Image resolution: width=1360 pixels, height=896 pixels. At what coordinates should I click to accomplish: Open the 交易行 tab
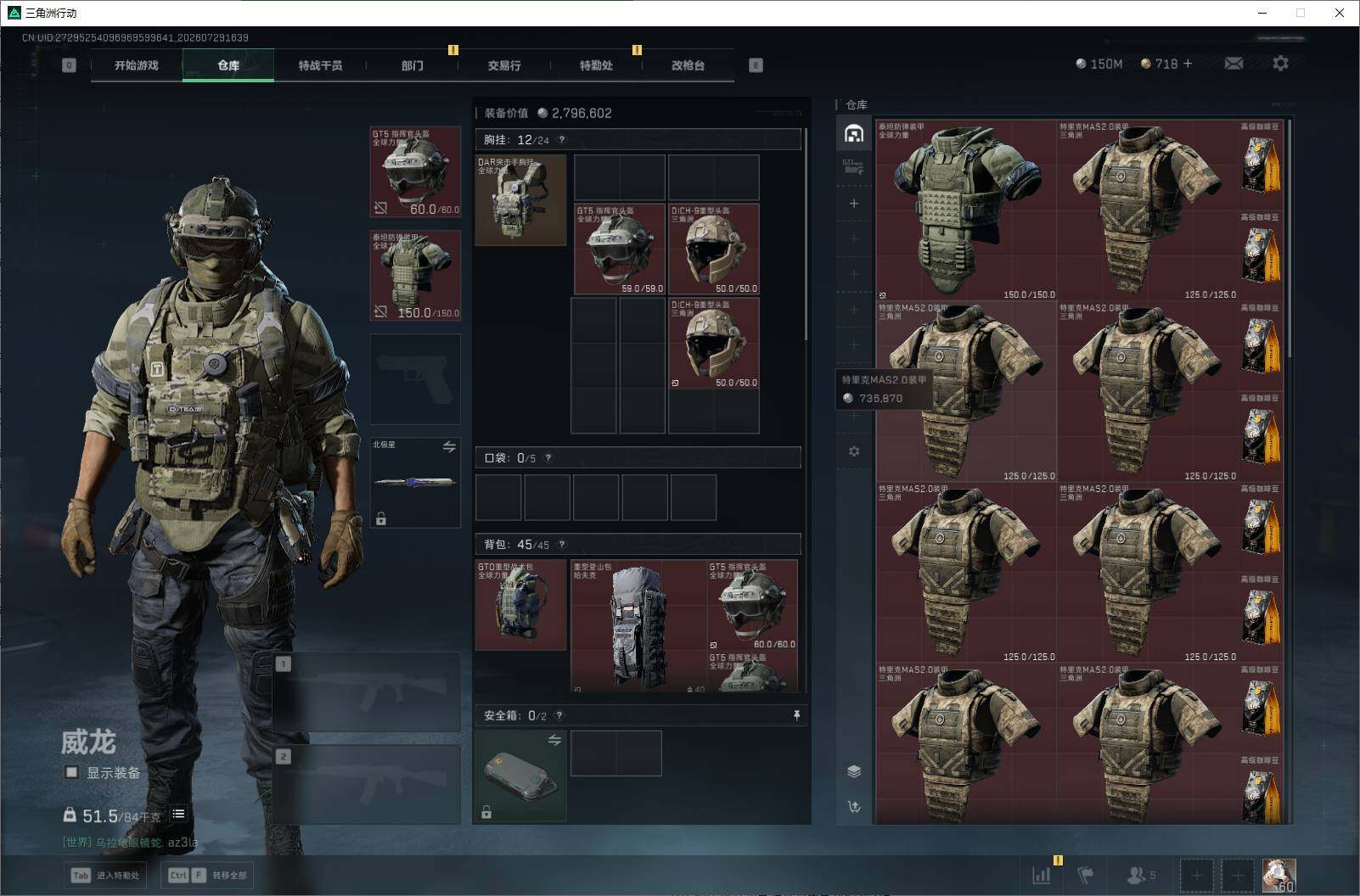pos(504,65)
